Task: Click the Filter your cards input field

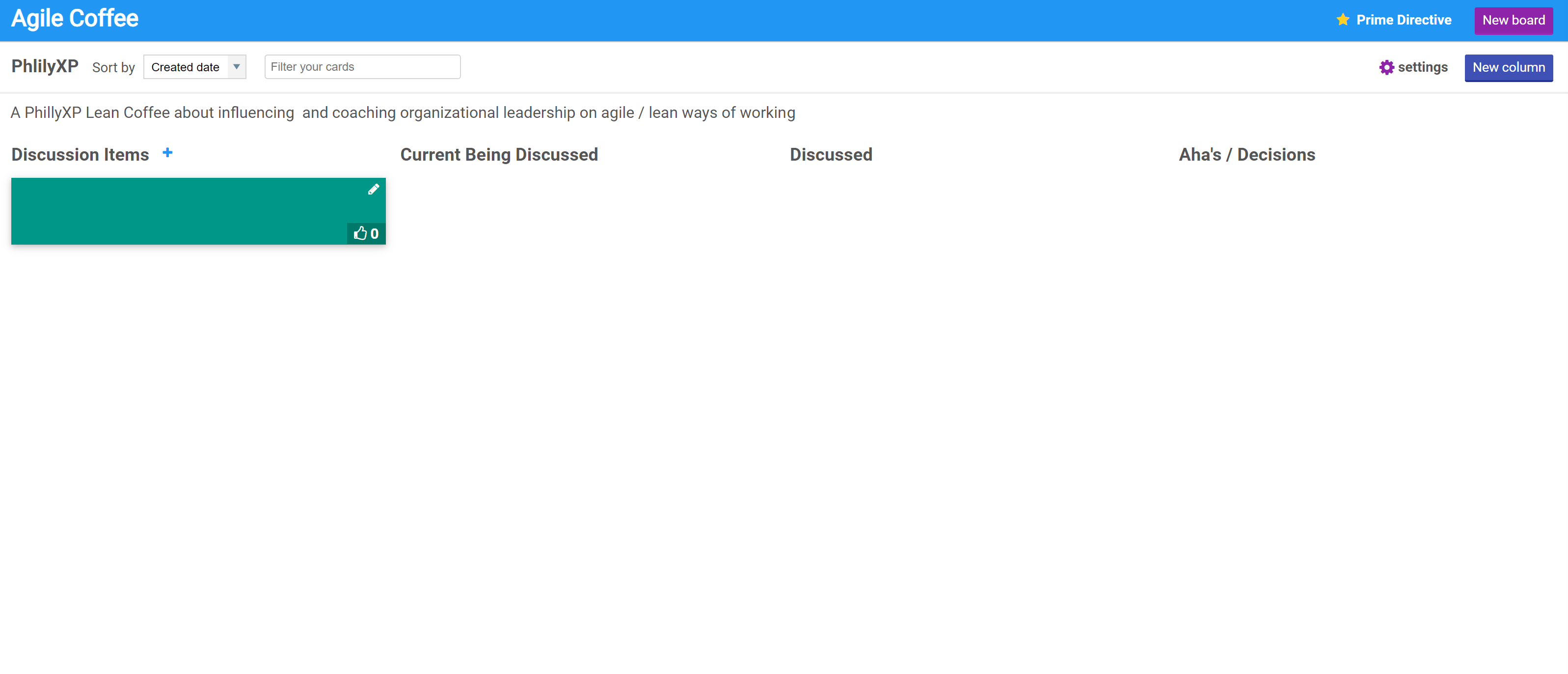Action: pos(363,67)
